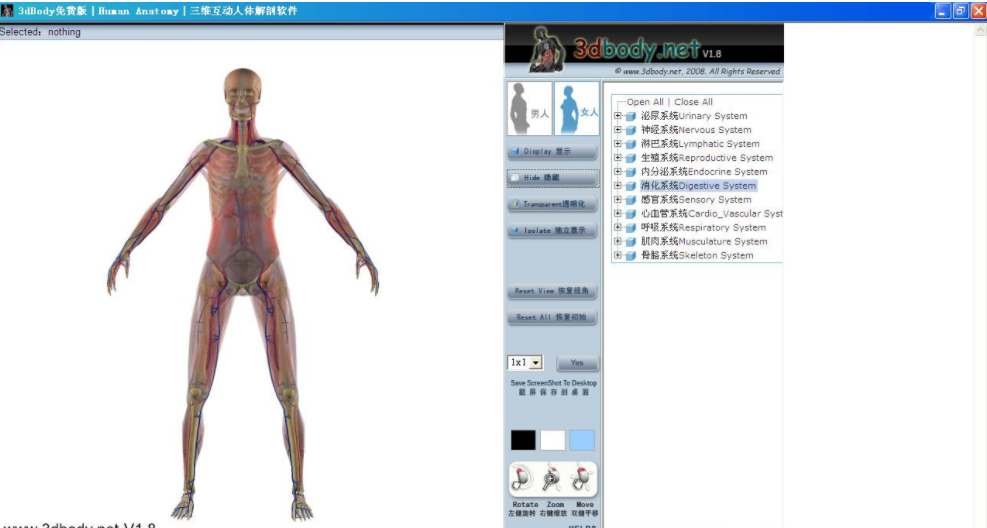Click the Rotate mouse control icon
Viewport: 987px width, 528px height.
[522, 480]
